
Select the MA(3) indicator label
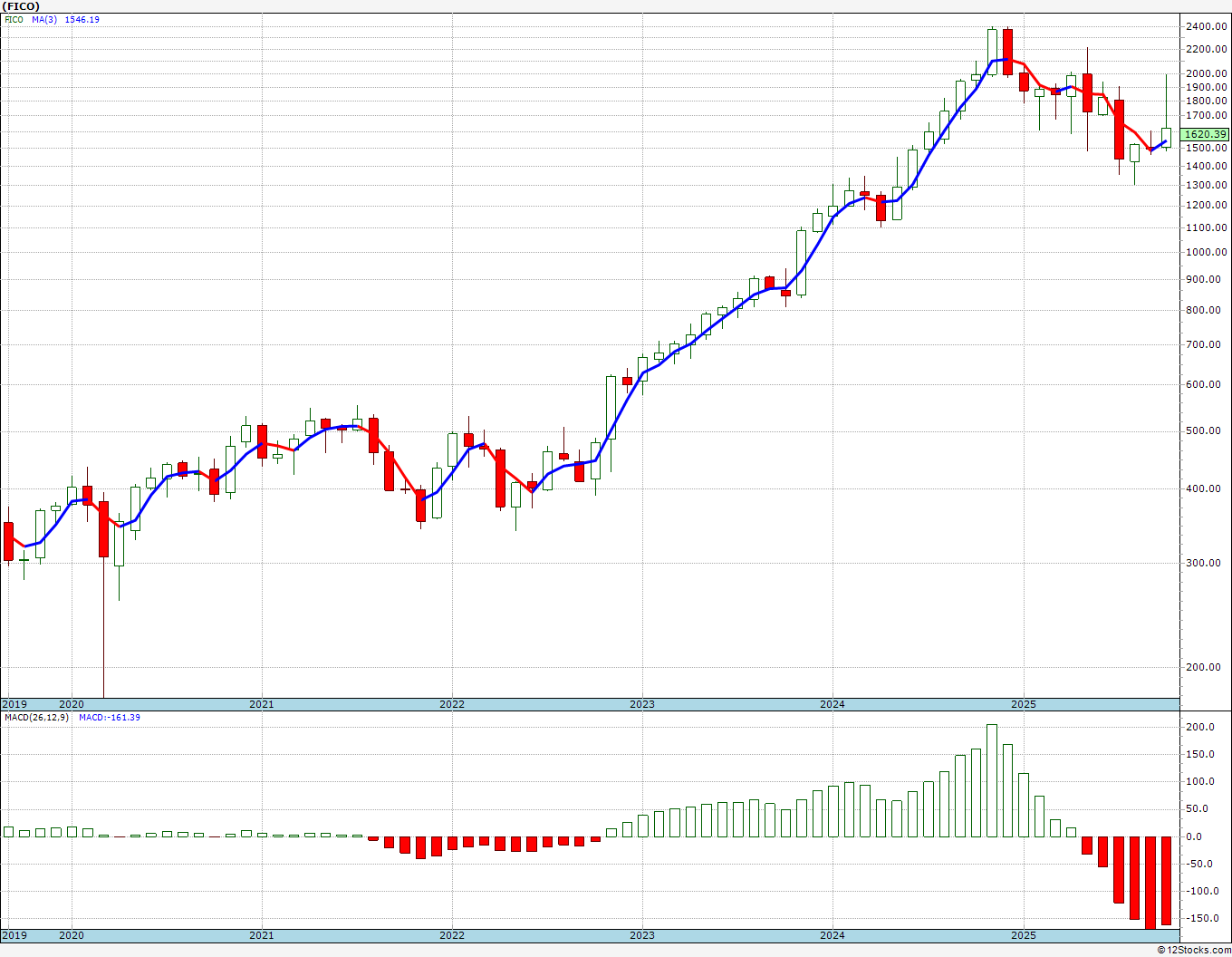click(44, 20)
